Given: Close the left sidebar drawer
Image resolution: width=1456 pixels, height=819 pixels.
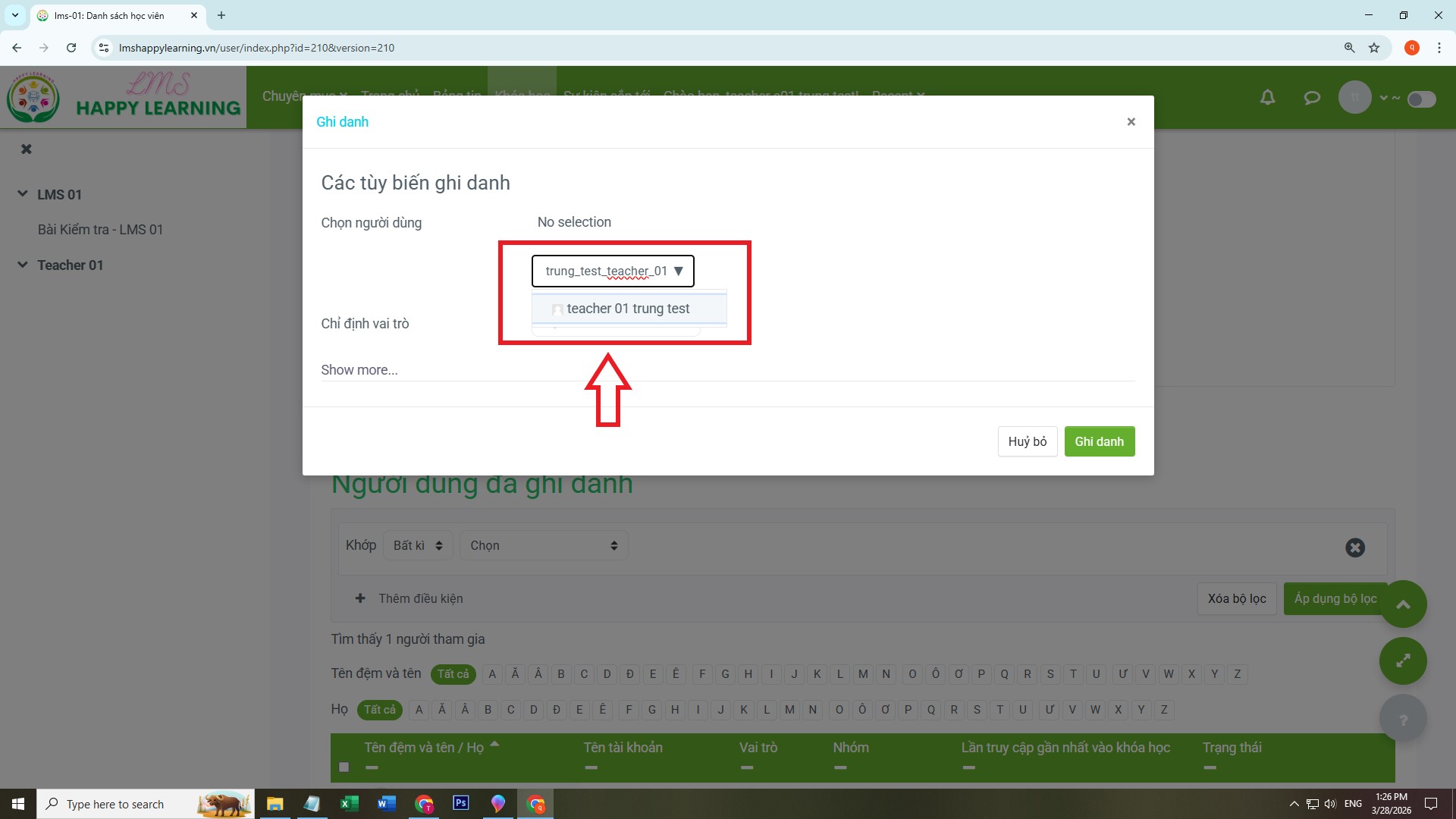Looking at the screenshot, I should click(27, 149).
